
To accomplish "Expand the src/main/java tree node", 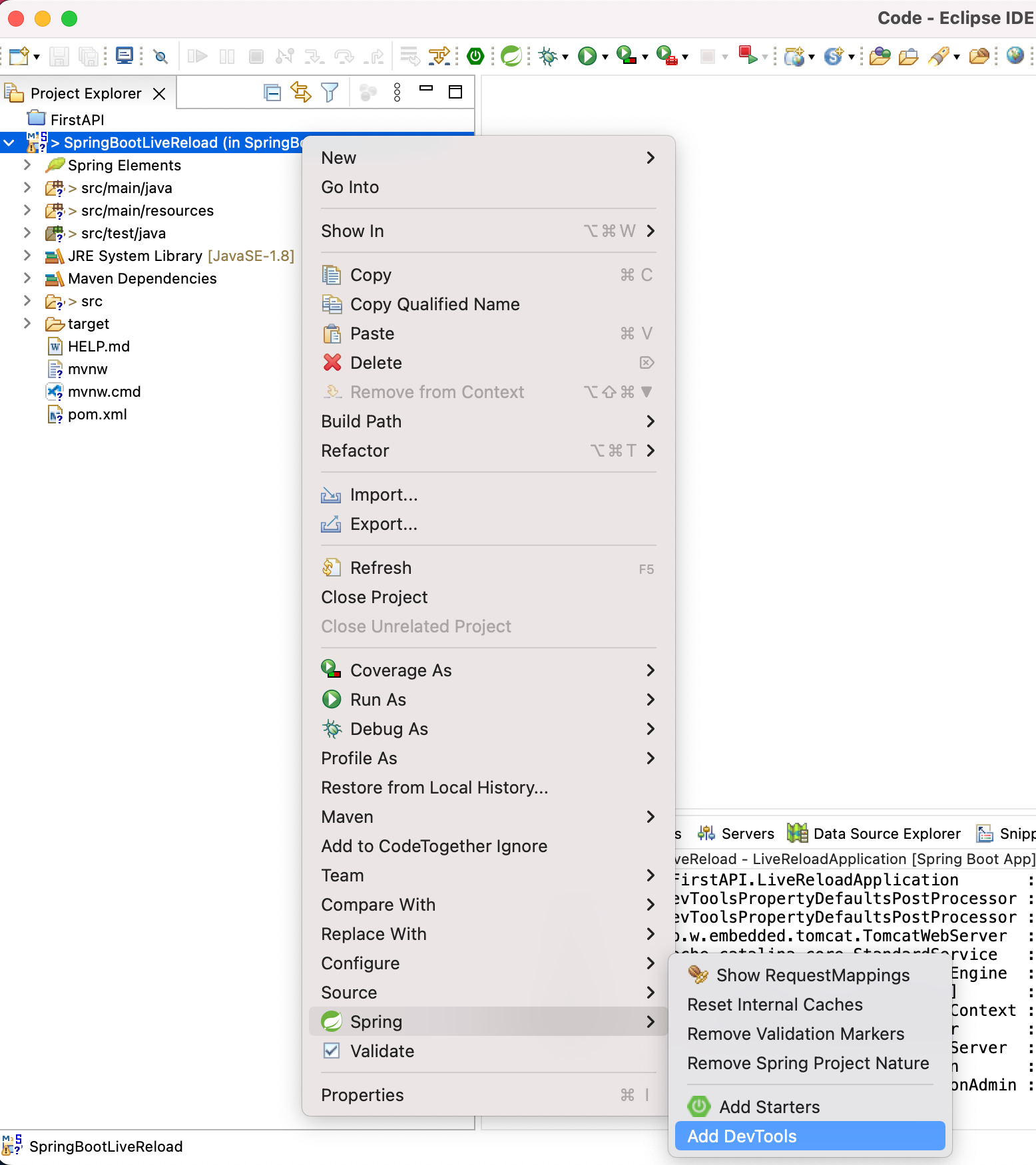I will point(27,187).
